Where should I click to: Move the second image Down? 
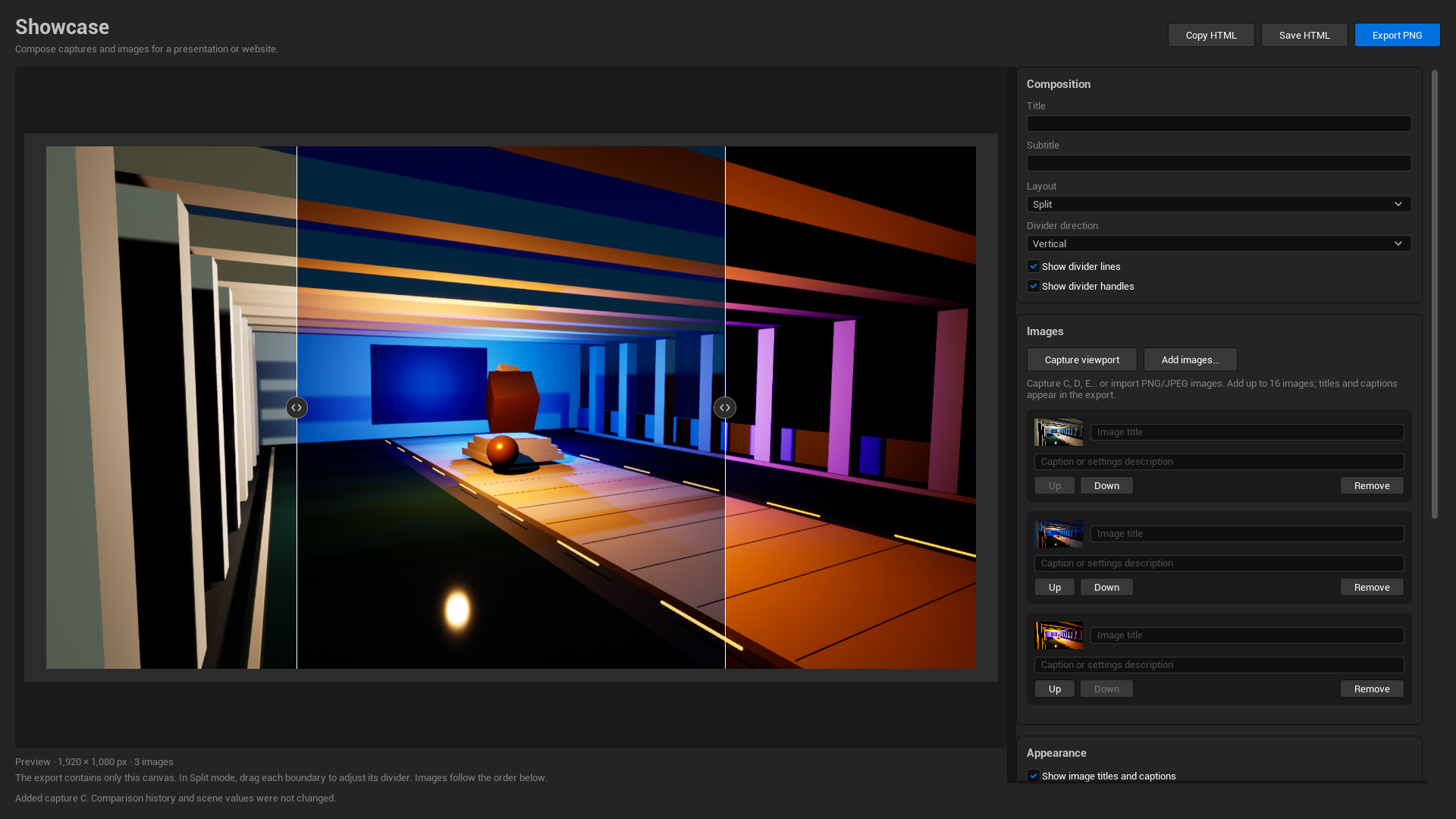(x=1106, y=587)
